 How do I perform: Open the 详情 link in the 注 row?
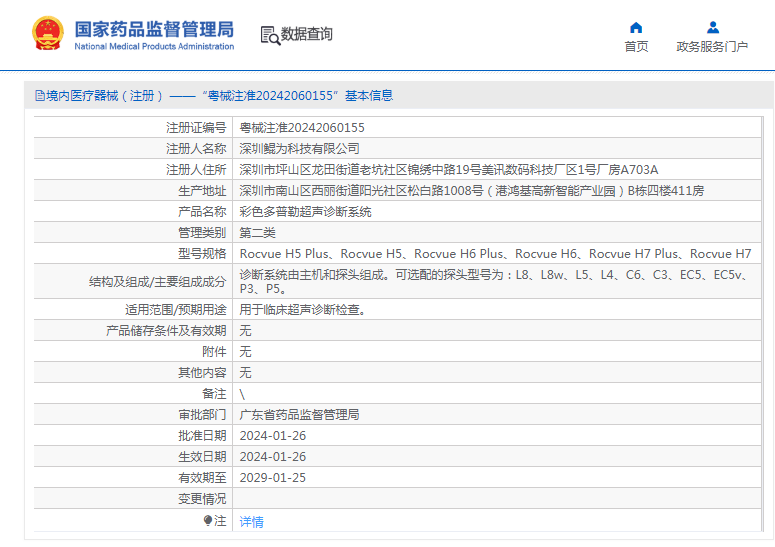point(252,521)
